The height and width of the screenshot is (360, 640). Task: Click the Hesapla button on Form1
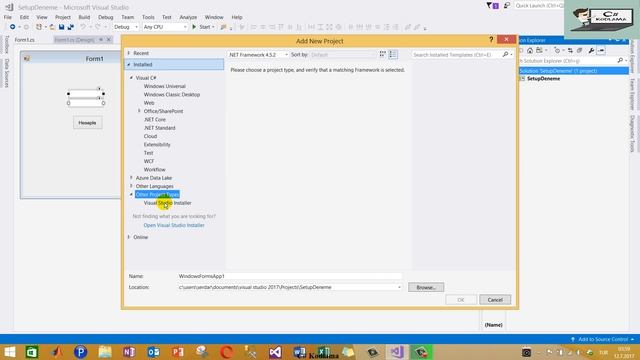[x=87, y=123]
